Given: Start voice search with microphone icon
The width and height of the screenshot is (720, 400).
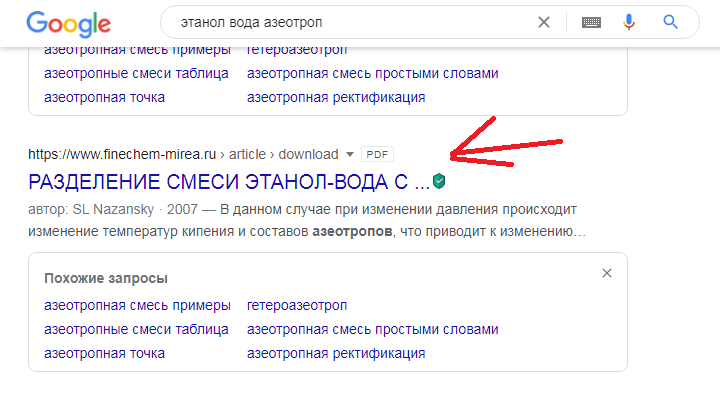Looking at the screenshot, I should (629, 22).
